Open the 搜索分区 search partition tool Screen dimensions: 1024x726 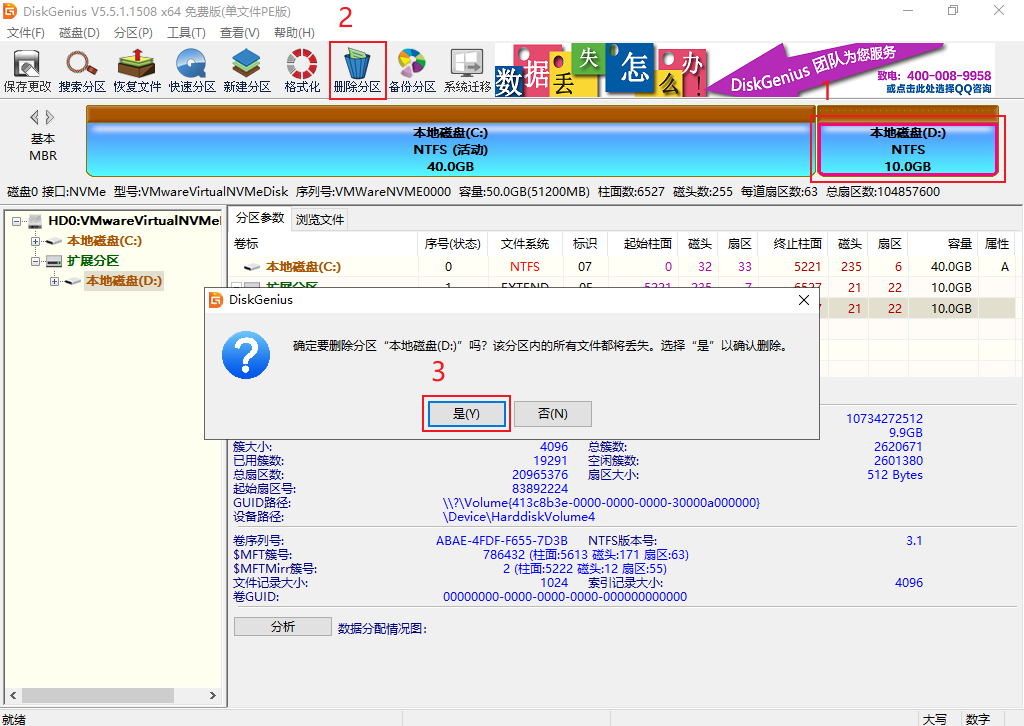tap(82, 71)
